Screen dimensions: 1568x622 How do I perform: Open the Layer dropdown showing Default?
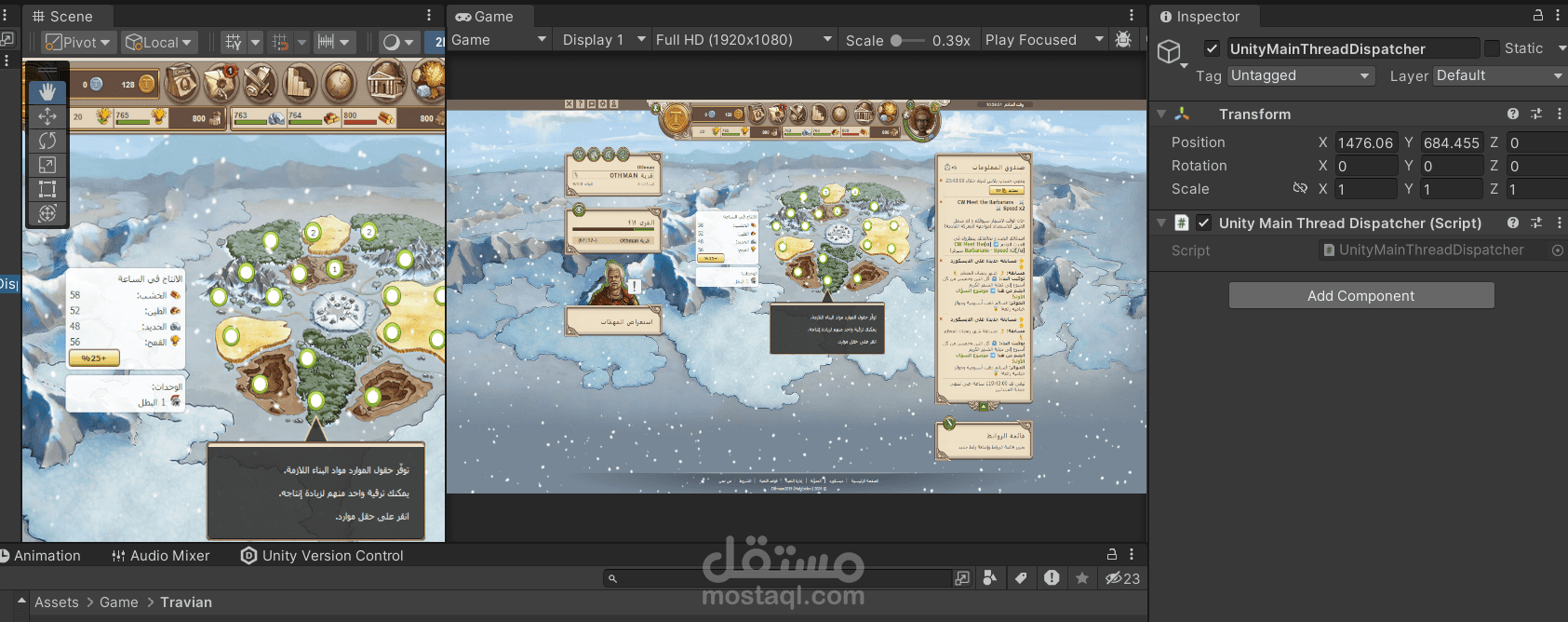coord(1499,75)
